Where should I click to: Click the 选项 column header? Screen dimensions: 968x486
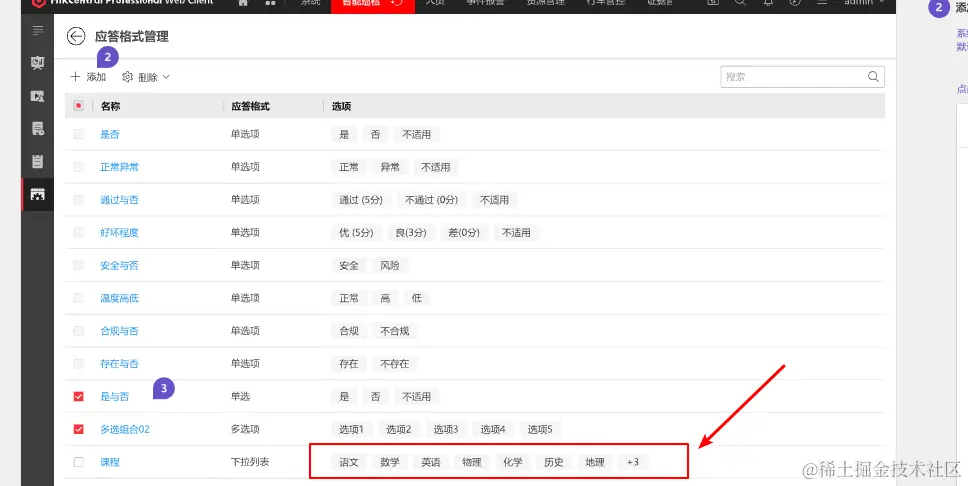pyautogui.click(x=341, y=106)
